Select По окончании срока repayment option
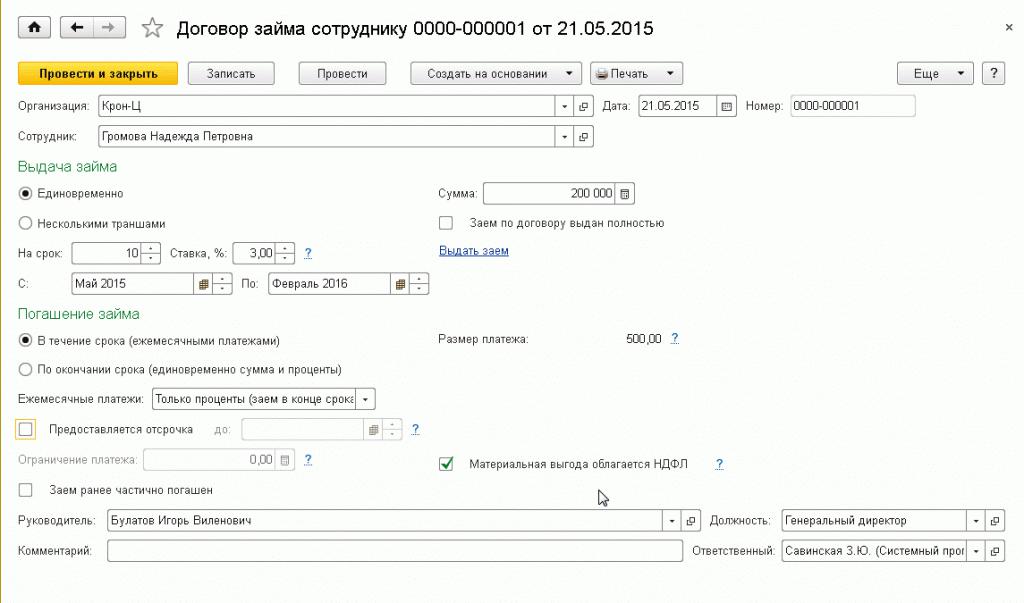Screen dimensions: 1024x603 coord(25,369)
